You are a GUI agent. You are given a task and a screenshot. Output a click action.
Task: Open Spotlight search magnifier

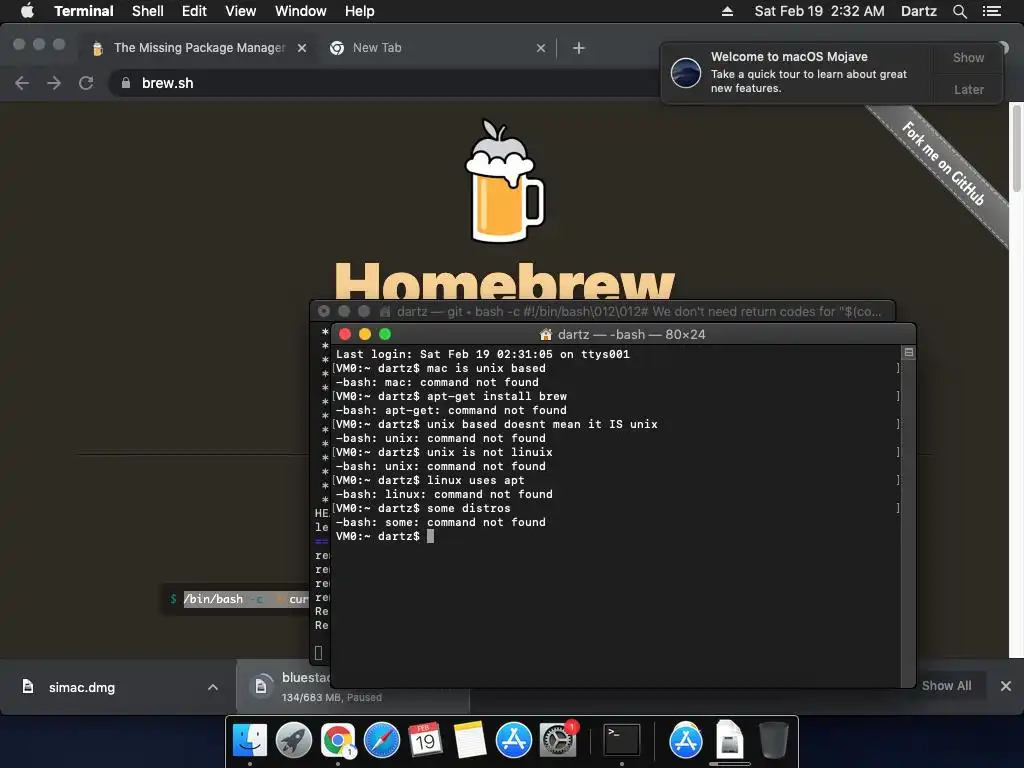click(959, 11)
